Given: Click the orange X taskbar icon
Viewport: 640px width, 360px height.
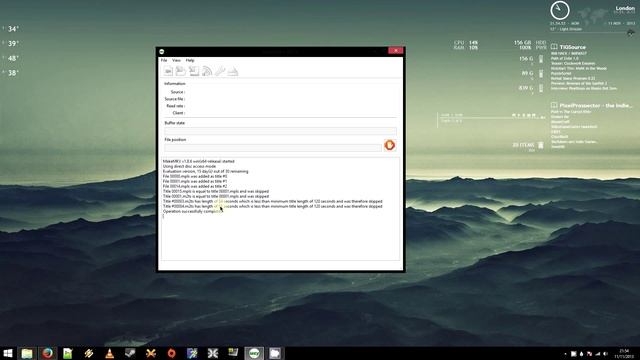Looking at the screenshot, I should coord(151,353).
